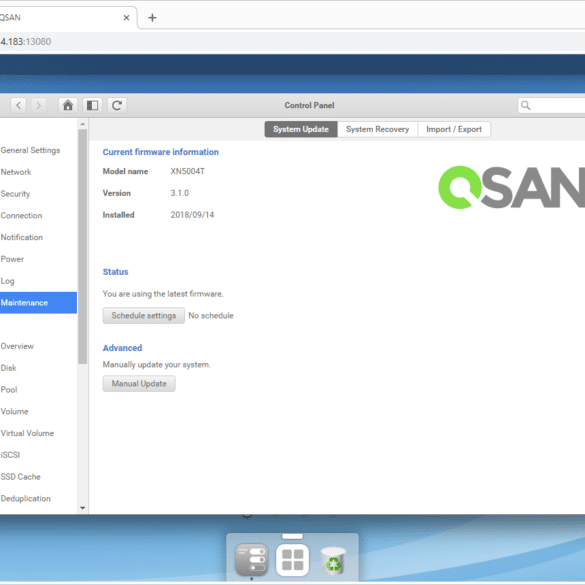The height and width of the screenshot is (585, 585).
Task: Click the sidebar scrollbar thumb
Action: coord(82,246)
